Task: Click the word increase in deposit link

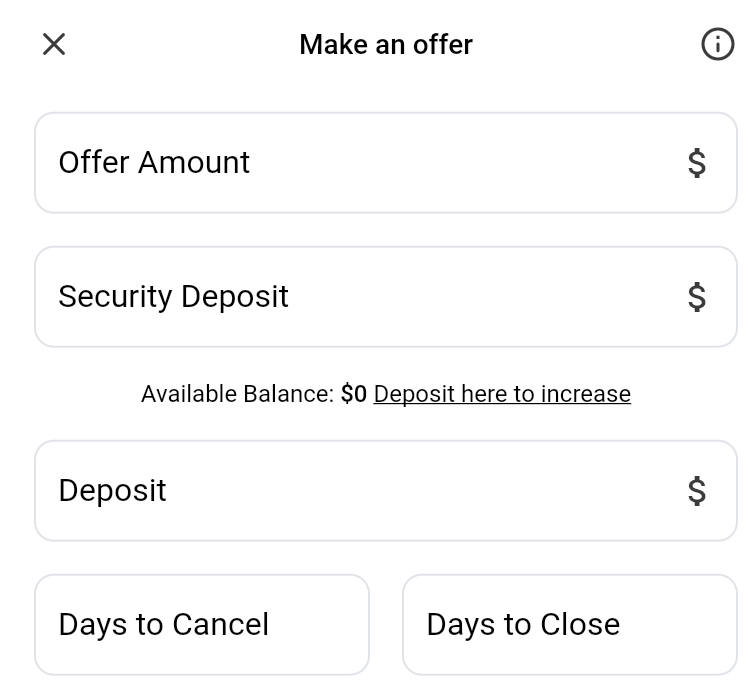Action: pos(586,394)
